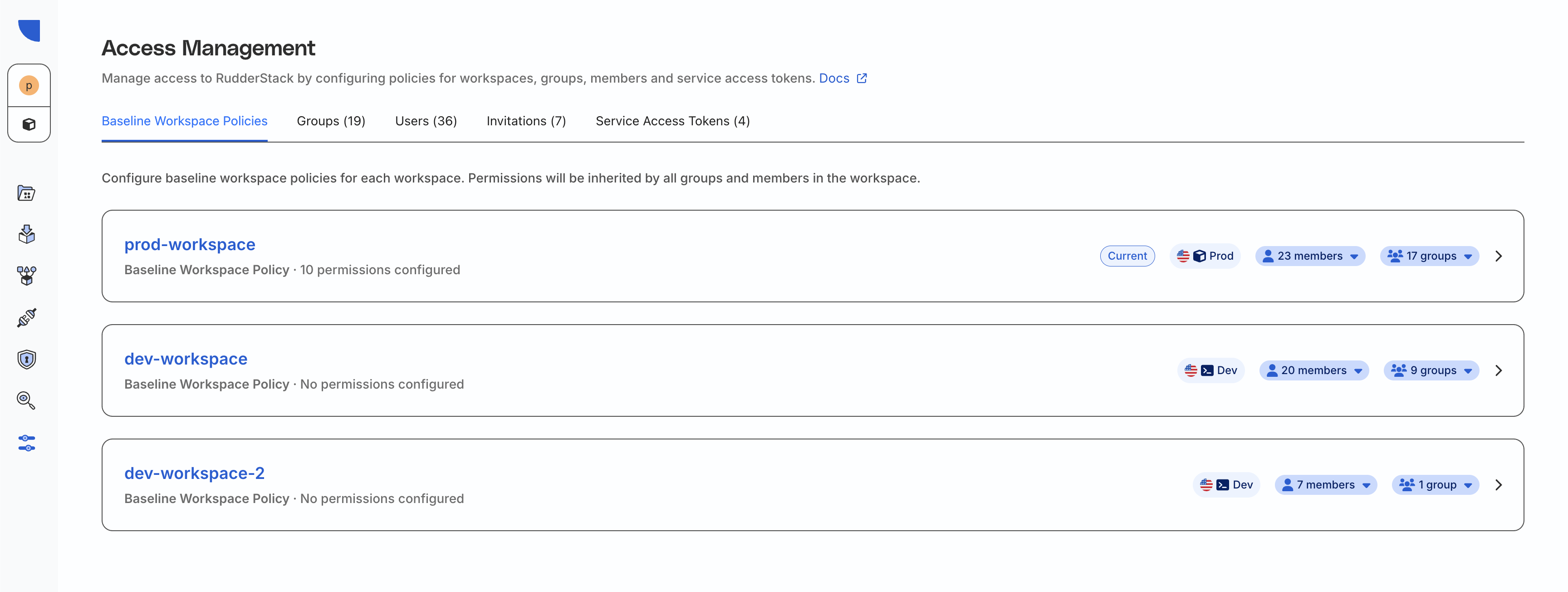Image resolution: width=1568 pixels, height=592 pixels.
Task: Open the prod-workspace policy page
Action: pos(189,244)
